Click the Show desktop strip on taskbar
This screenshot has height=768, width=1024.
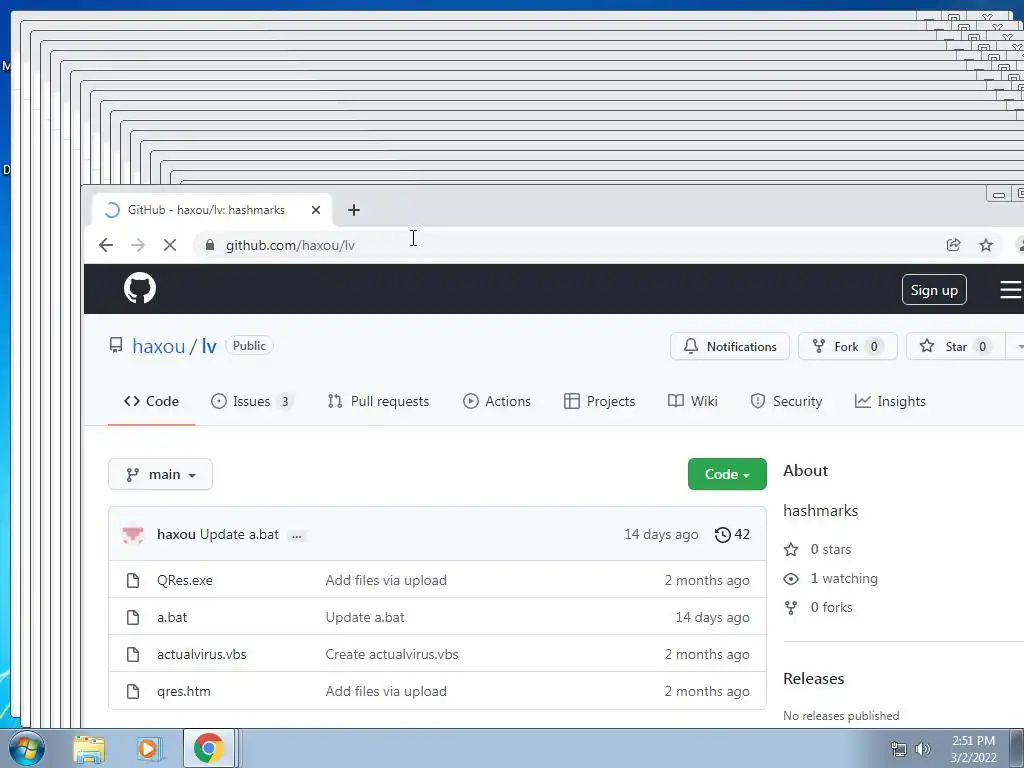(x=1017, y=748)
